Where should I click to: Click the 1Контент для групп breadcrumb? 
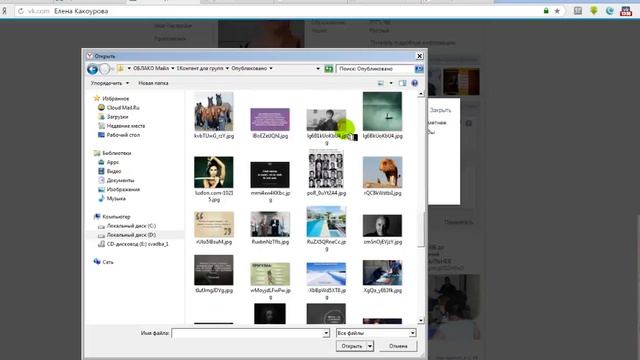[200, 69]
